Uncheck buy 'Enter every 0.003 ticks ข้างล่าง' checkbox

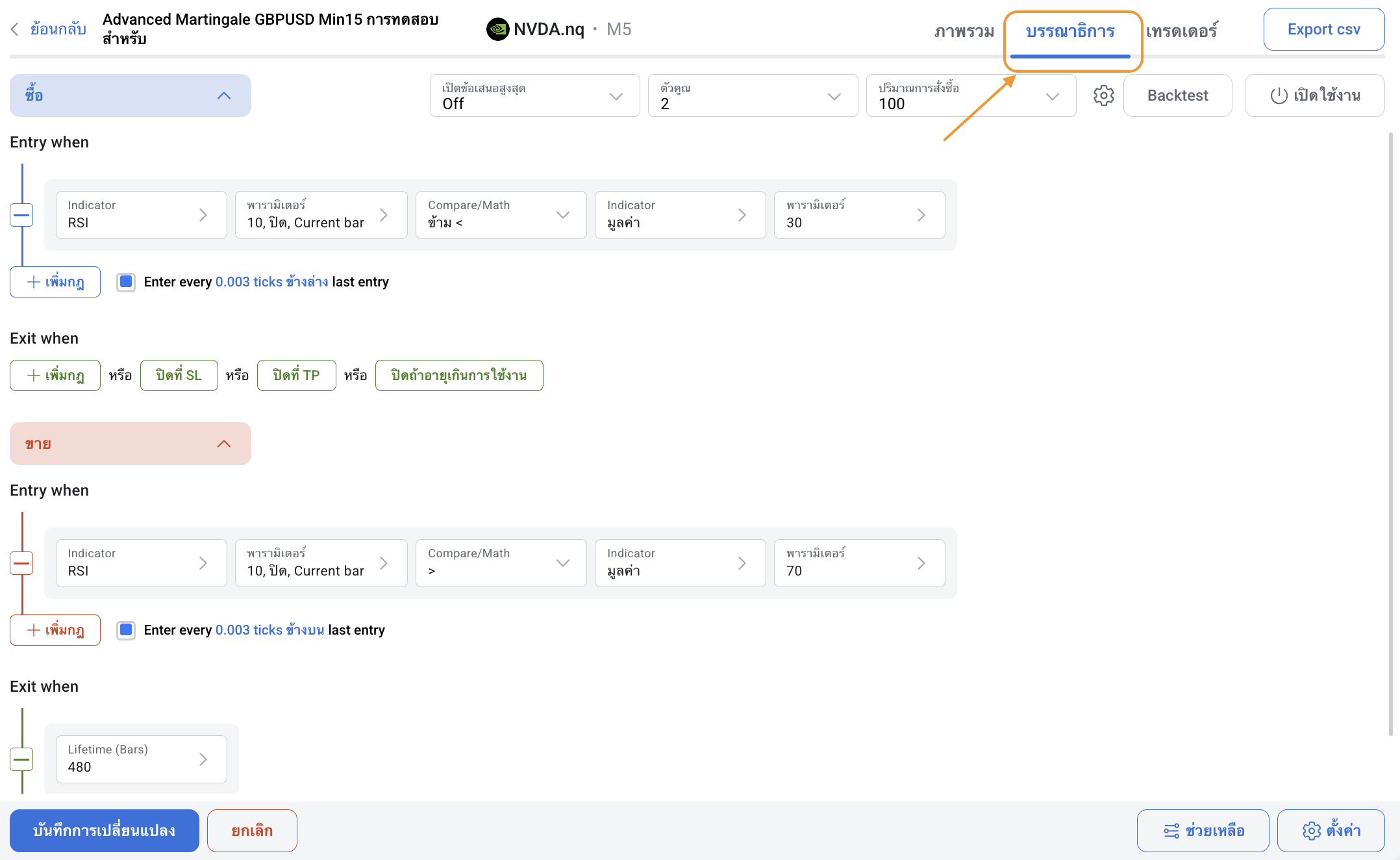tap(126, 282)
